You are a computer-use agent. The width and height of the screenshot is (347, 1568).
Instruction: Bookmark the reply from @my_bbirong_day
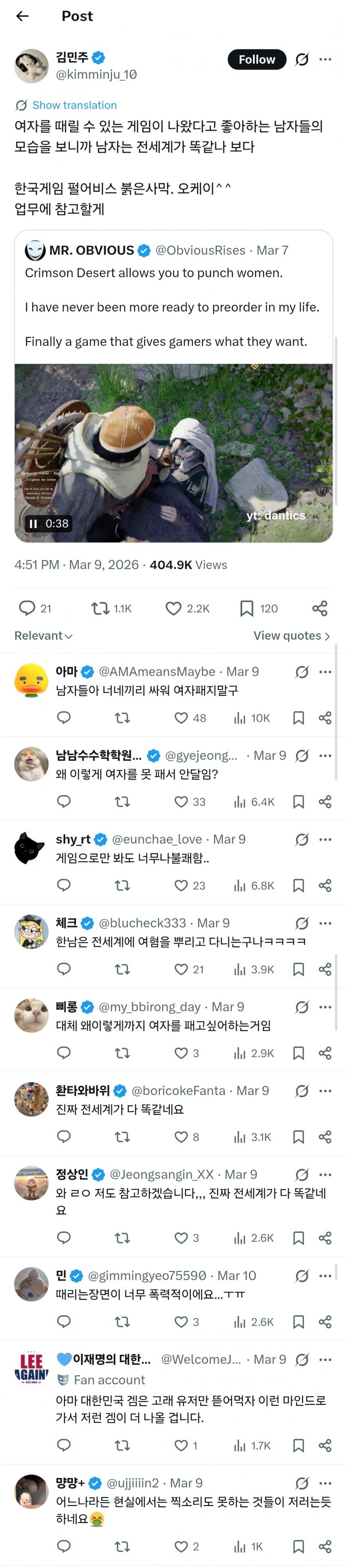(x=298, y=1053)
